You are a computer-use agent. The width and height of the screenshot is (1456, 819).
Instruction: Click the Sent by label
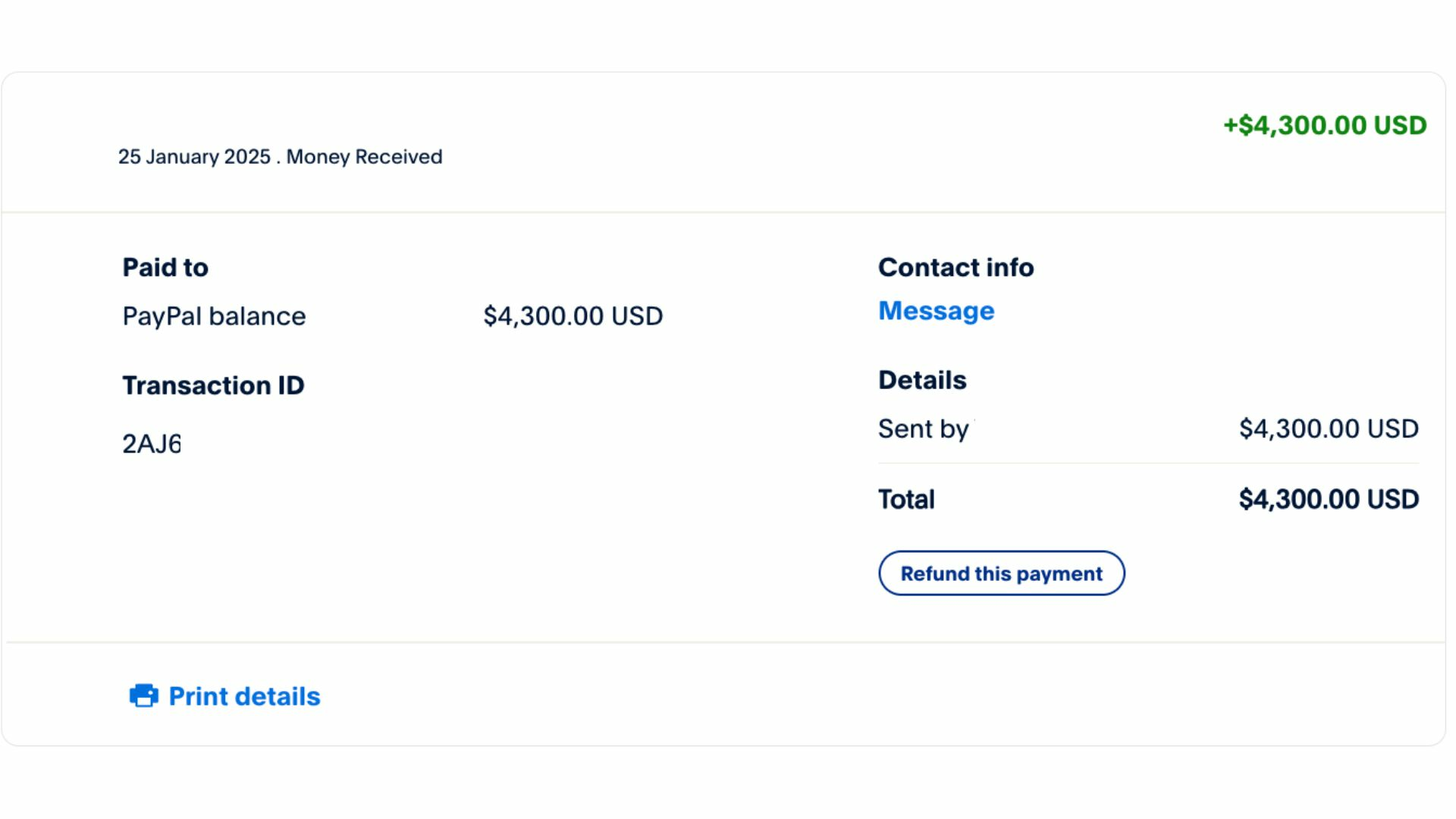pyautogui.click(x=924, y=429)
